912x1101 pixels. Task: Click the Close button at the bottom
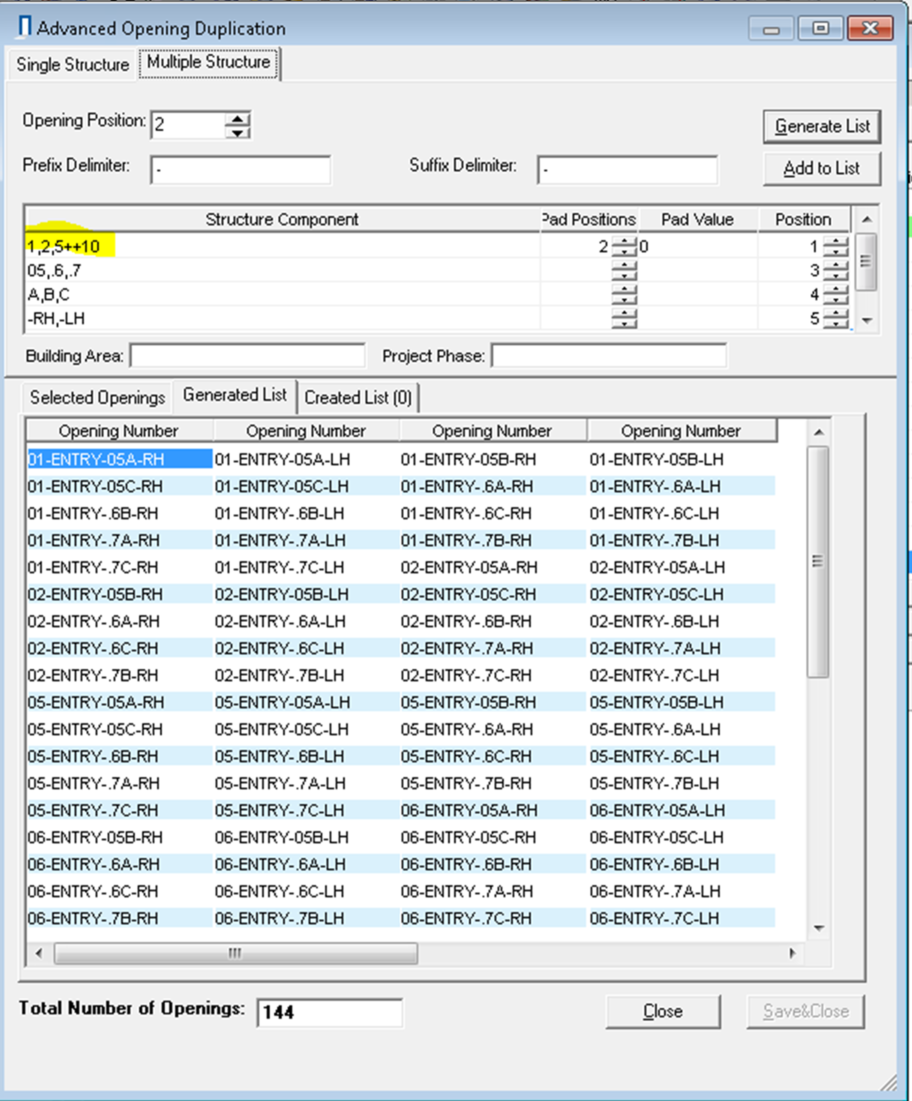(663, 1011)
